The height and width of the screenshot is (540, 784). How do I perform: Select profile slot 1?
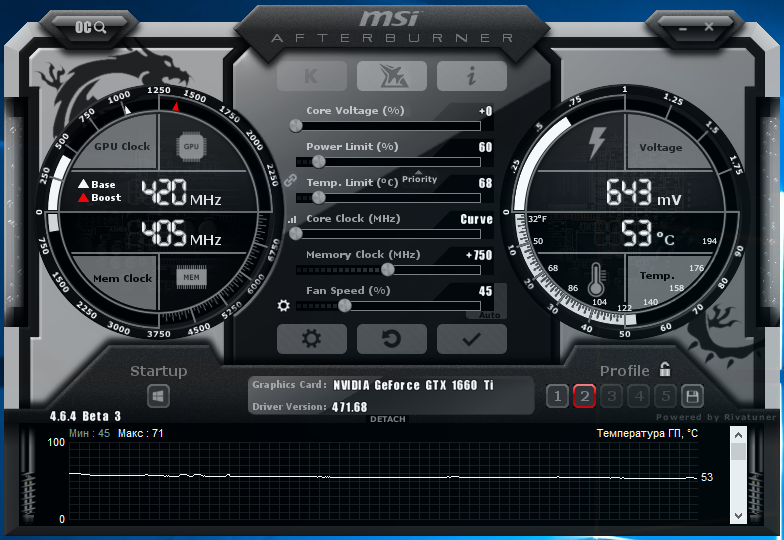pos(558,396)
